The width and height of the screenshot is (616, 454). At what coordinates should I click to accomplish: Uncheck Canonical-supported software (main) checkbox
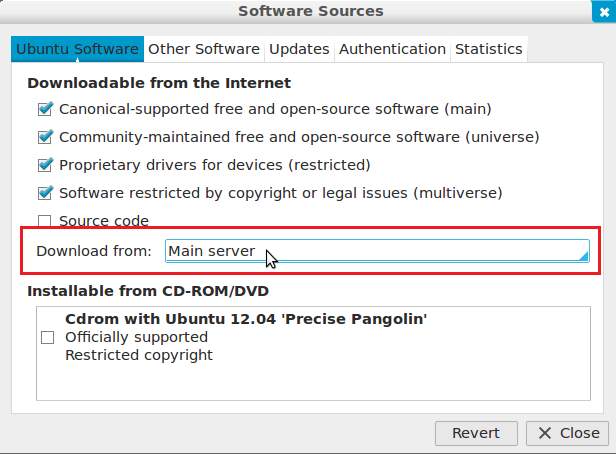pyautogui.click(x=45, y=108)
